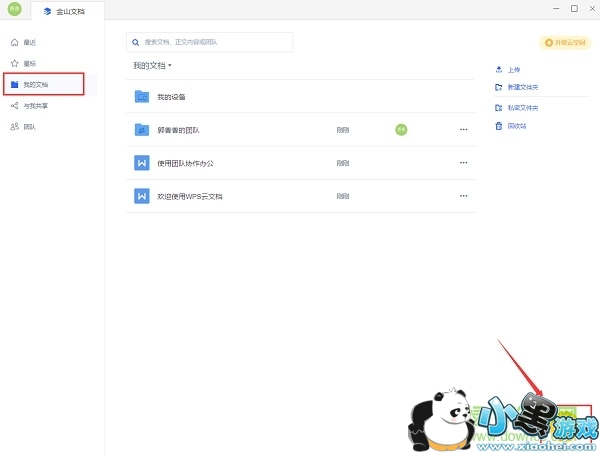Expand the 我的文档 dropdown header
This screenshot has width=600, height=455.
[152, 66]
